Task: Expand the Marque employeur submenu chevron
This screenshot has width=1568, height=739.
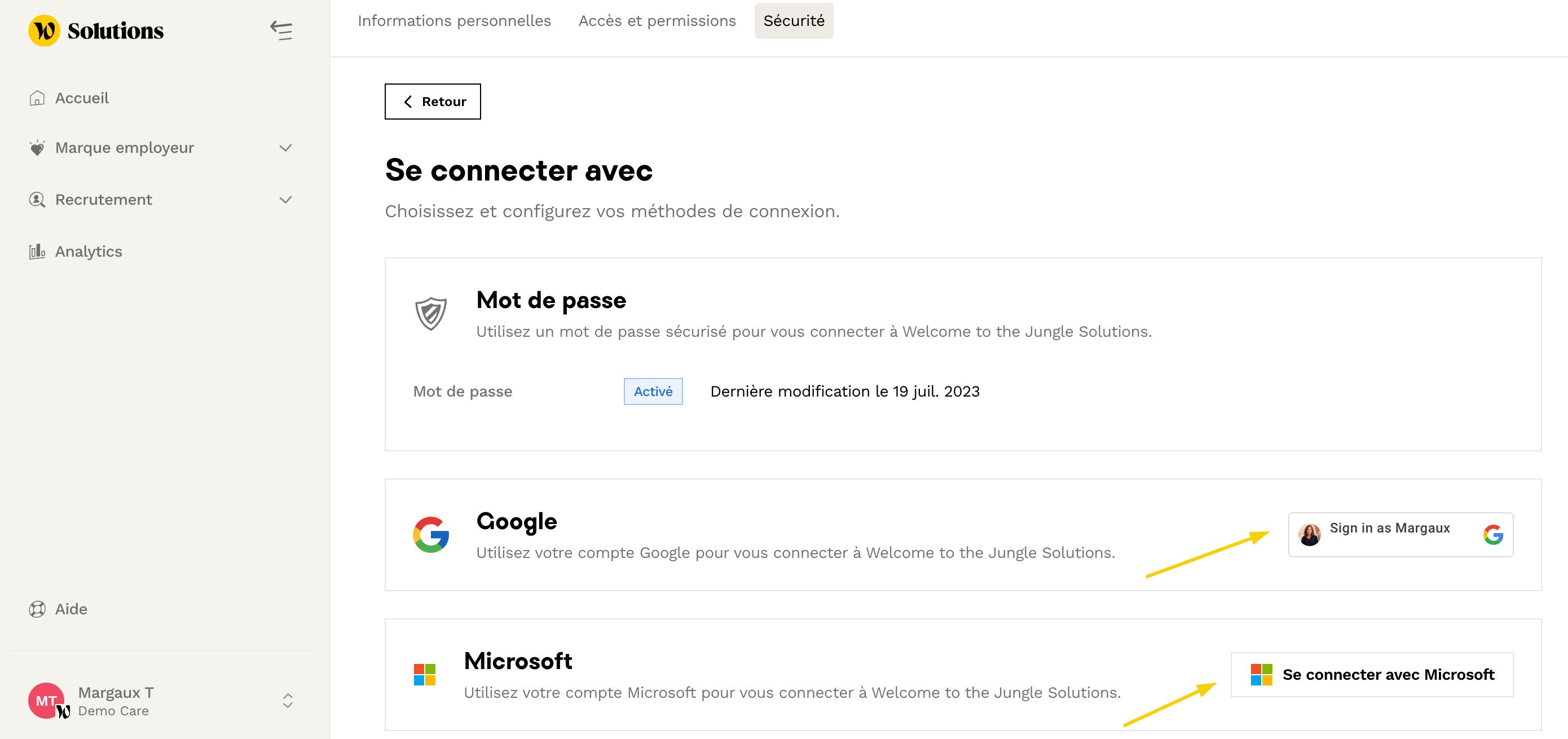Action: pyautogui.click(x=285, y=148)
